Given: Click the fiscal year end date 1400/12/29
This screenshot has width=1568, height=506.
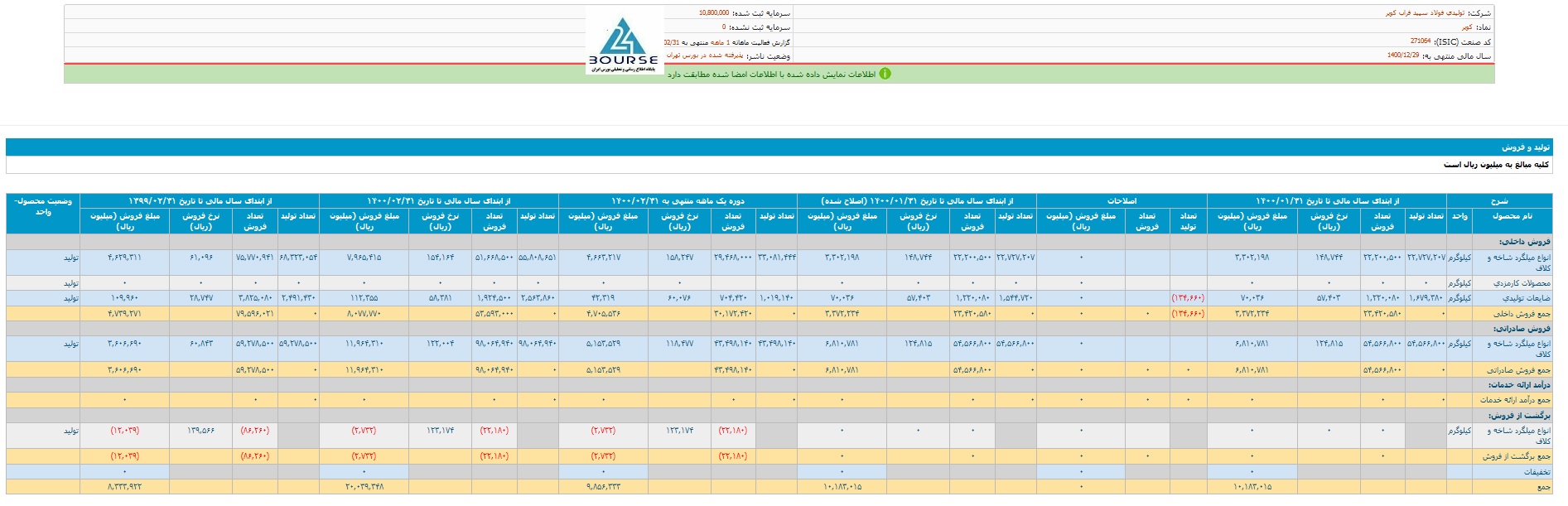Looking at the screenshot, I should coord(1403,55).
